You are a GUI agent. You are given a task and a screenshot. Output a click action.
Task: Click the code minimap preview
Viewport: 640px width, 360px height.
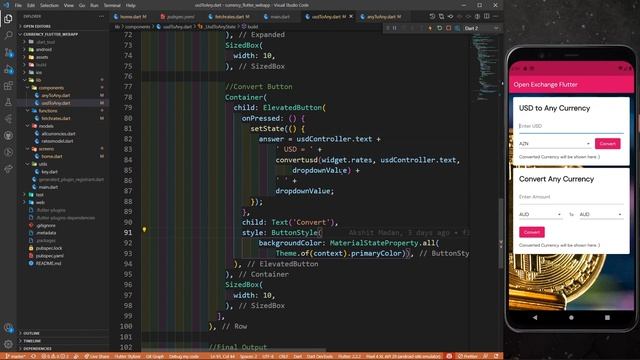pyautogui.click(x=484, y=67)
